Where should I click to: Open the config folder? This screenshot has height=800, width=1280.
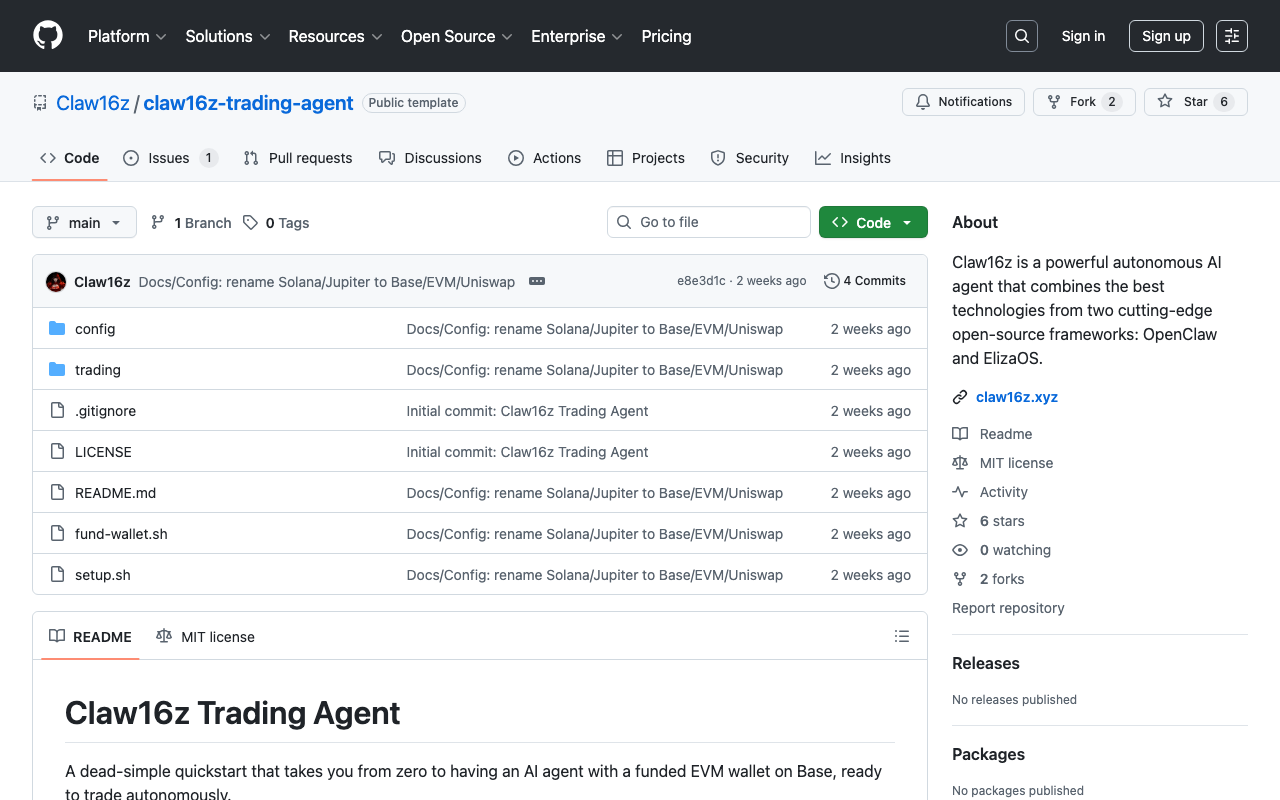(95, 329)
